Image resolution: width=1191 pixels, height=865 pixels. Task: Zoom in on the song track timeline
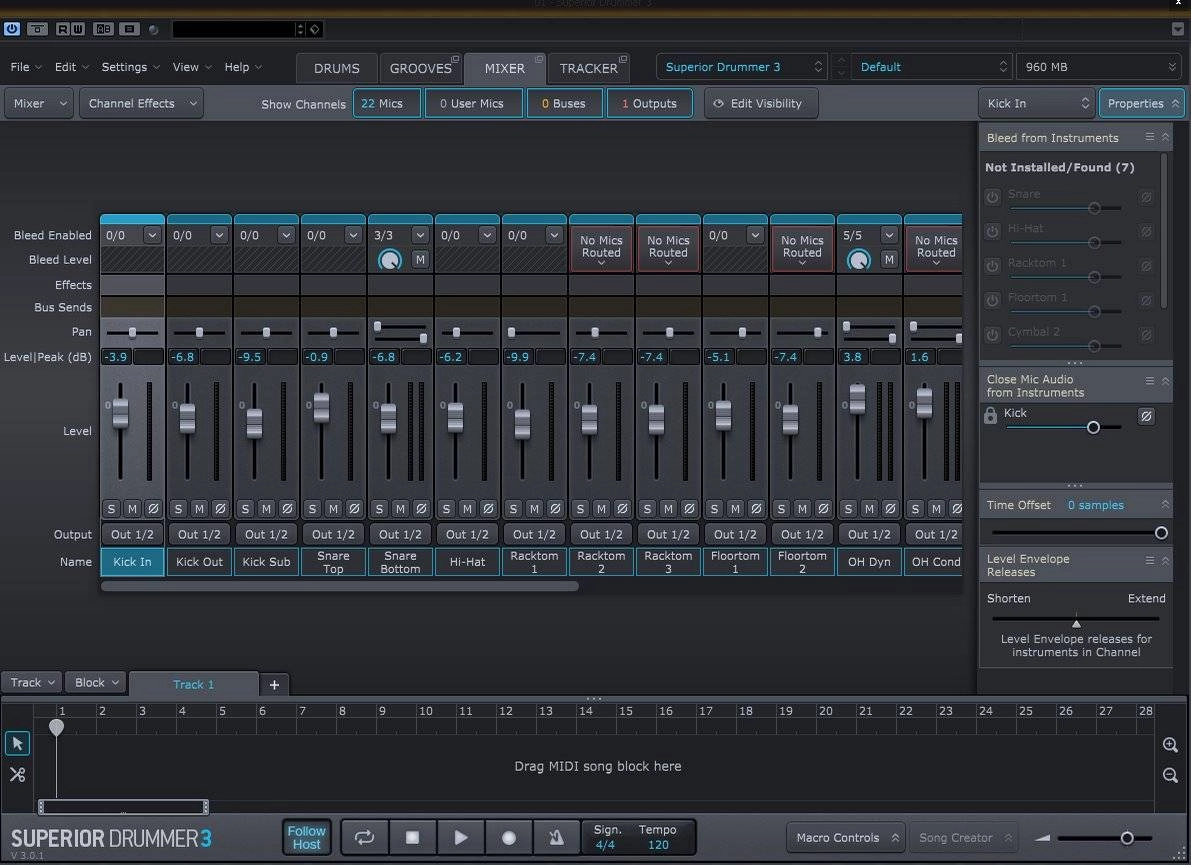1170,745
